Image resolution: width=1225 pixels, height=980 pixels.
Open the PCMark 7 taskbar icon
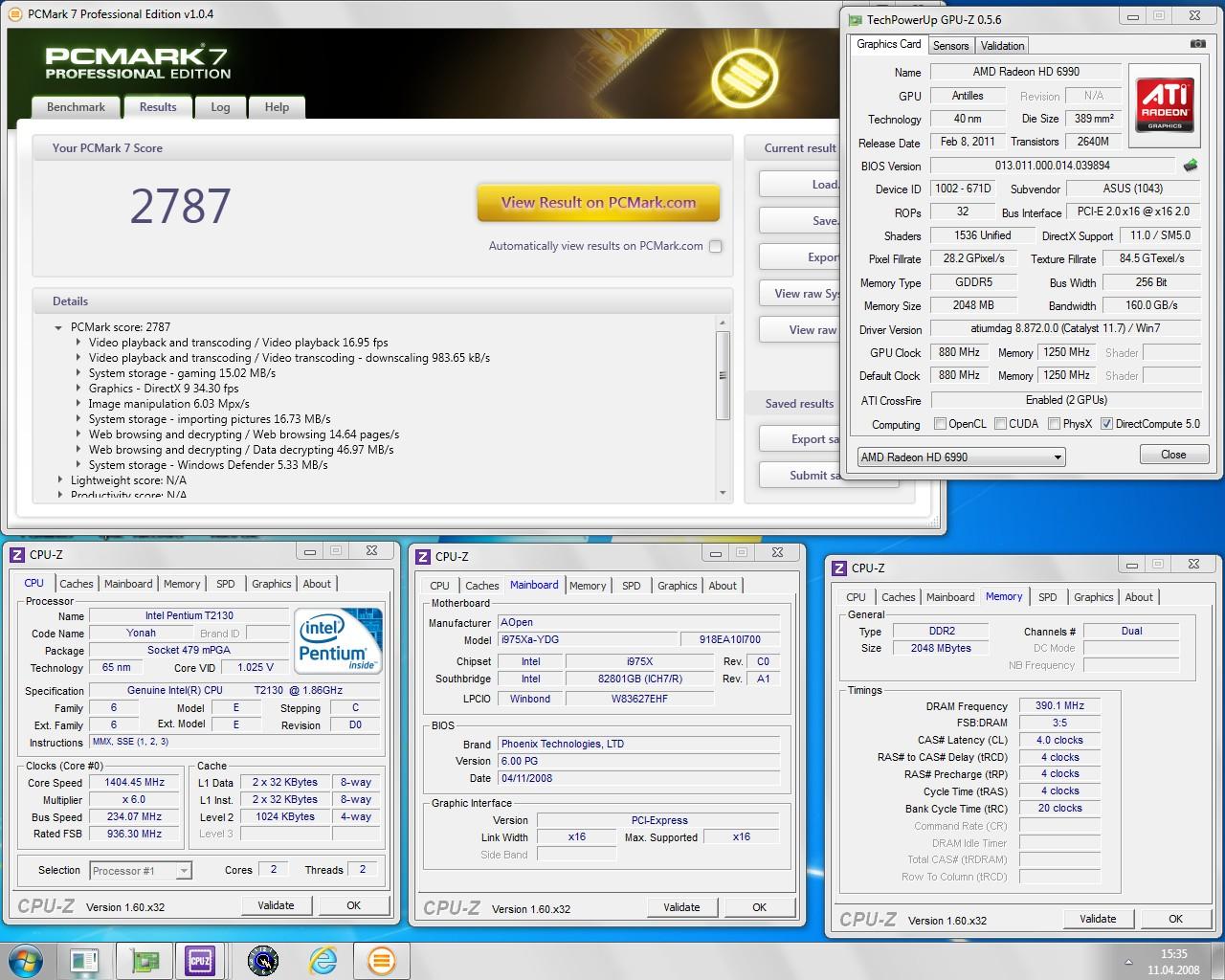382,960
